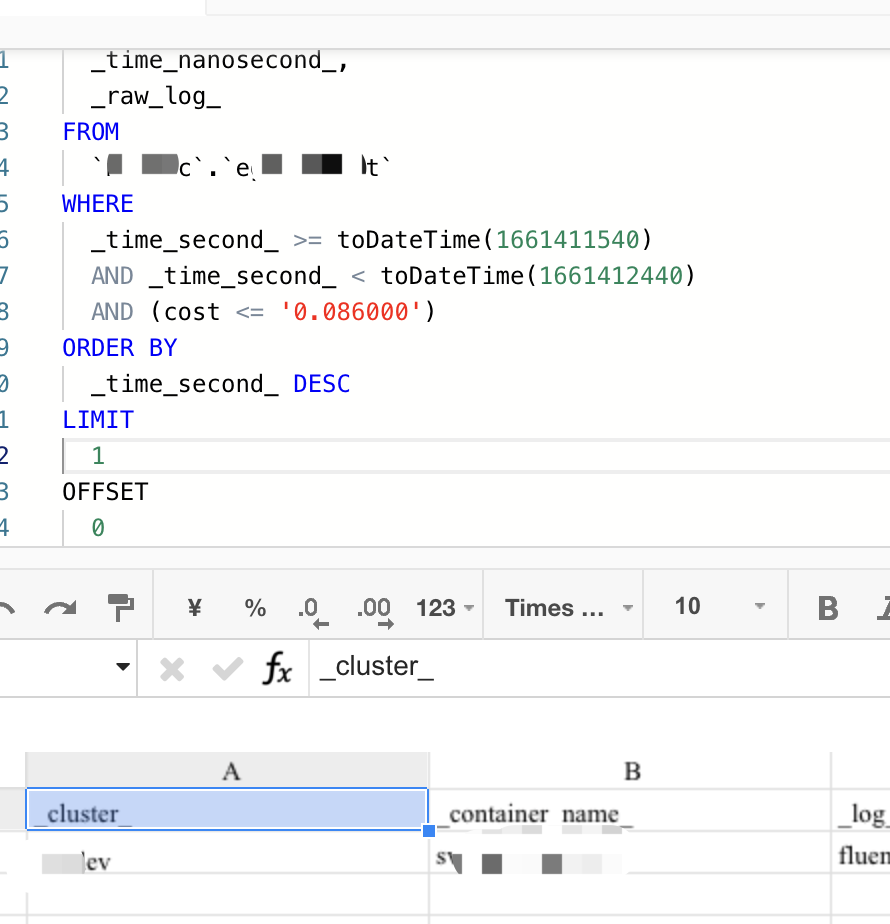Click the redo arrow icon
This screenshot has height=924, width=890.
[60, 608]
